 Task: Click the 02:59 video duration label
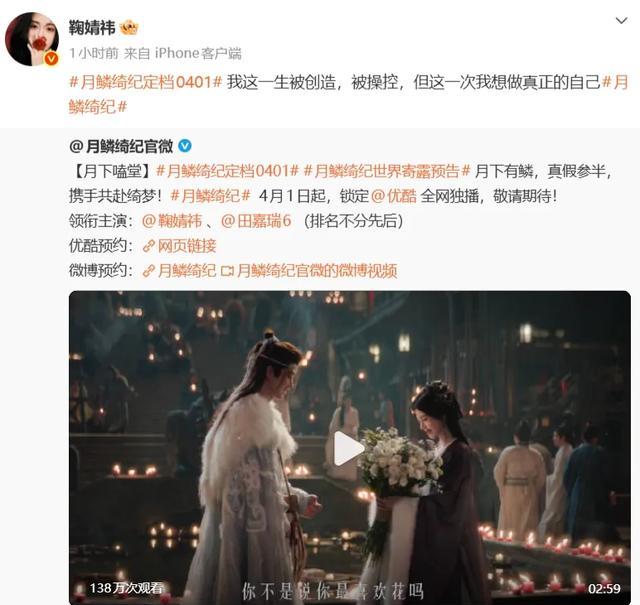(x=604, y=588)
